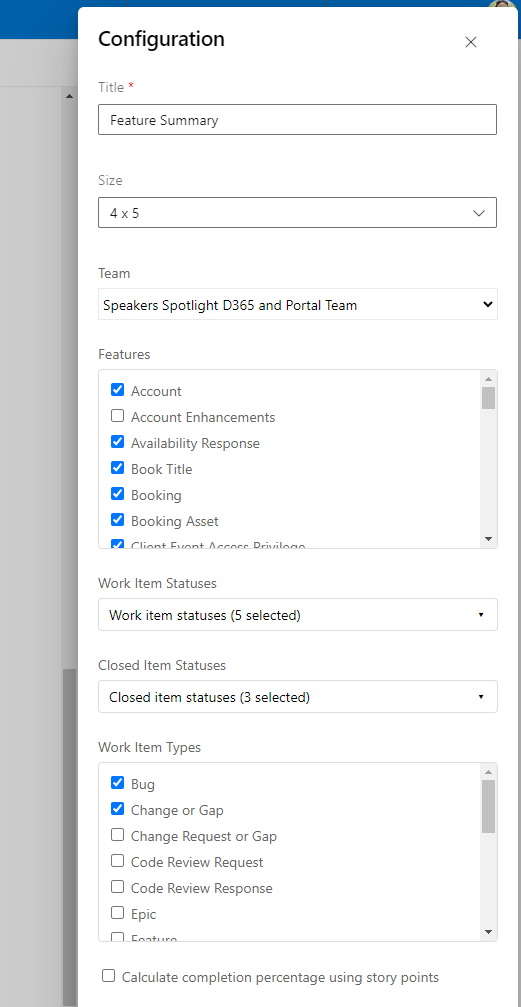Click the 'Account Enhancements' label text
Viewport: 521px width, 1007px height.
(203, 417)
